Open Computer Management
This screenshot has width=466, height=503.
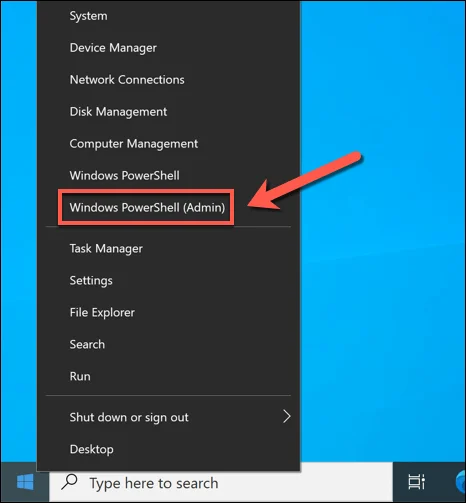[133, 144]
